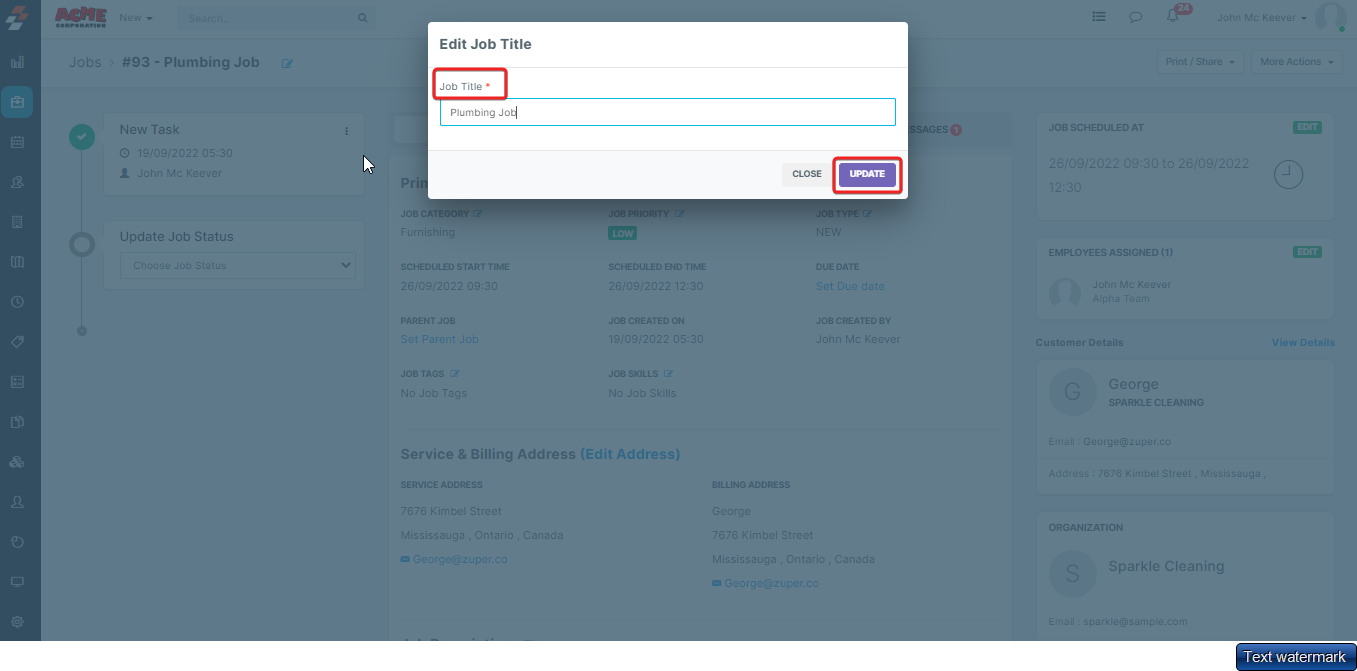1357x671 pixels.
Task: Open the clock timesheet sidebar icon
Action: (17, 302)
